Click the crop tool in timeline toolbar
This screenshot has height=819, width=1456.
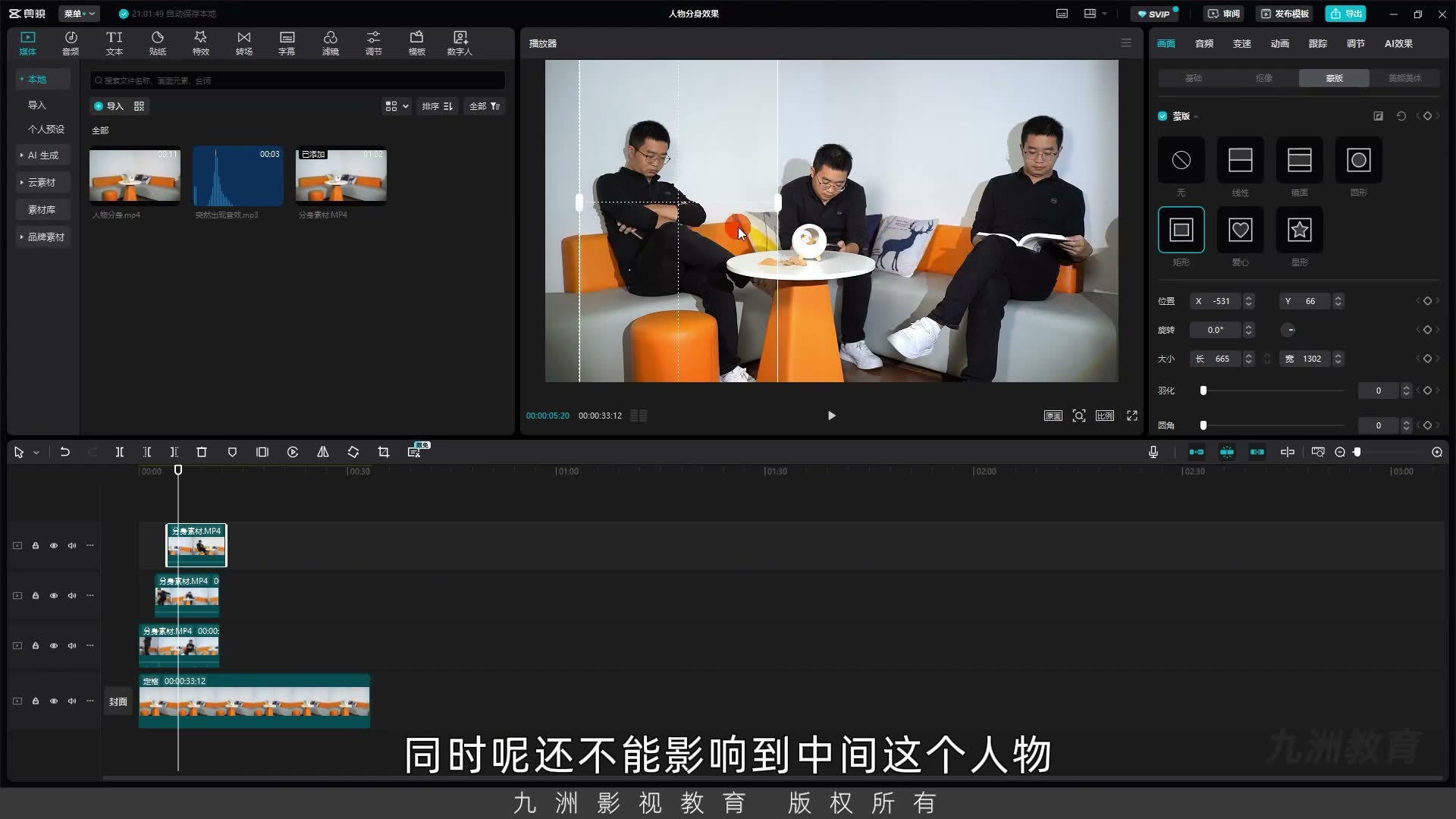(x=384, y=452)
